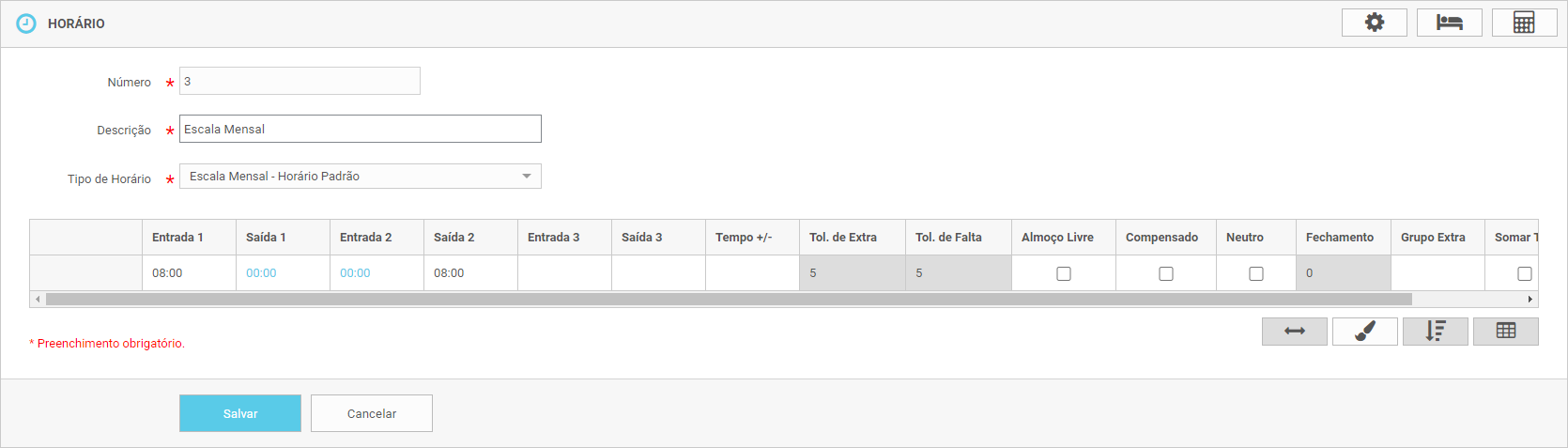Open the Tipo de Horário dropdown
Screen dimensions: 1568x448
pyautogui.click(x=360, y=177)
